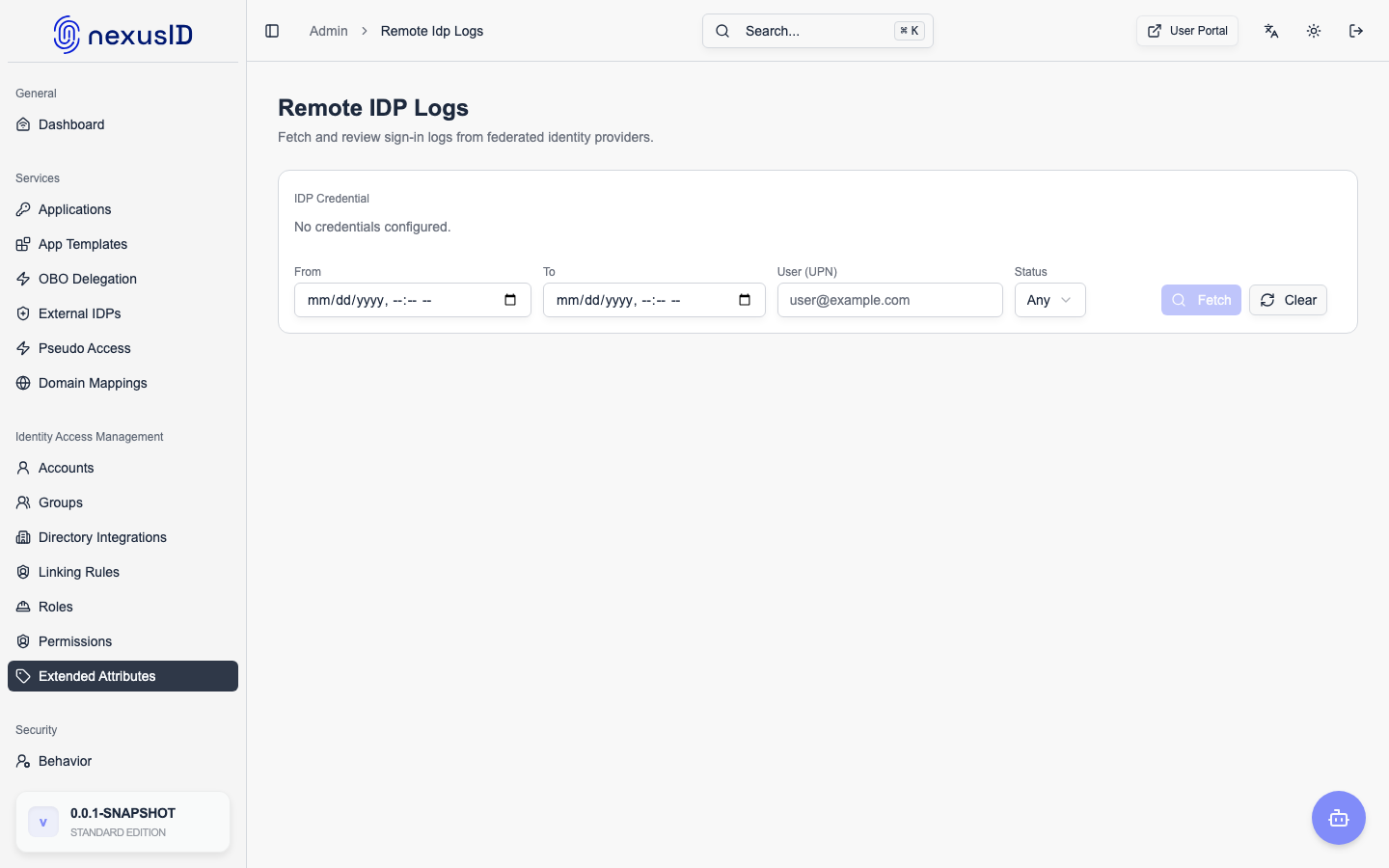Click the User (UPN) email field
The height and width of the screenshot is (868, 1389).
[889, 300]
